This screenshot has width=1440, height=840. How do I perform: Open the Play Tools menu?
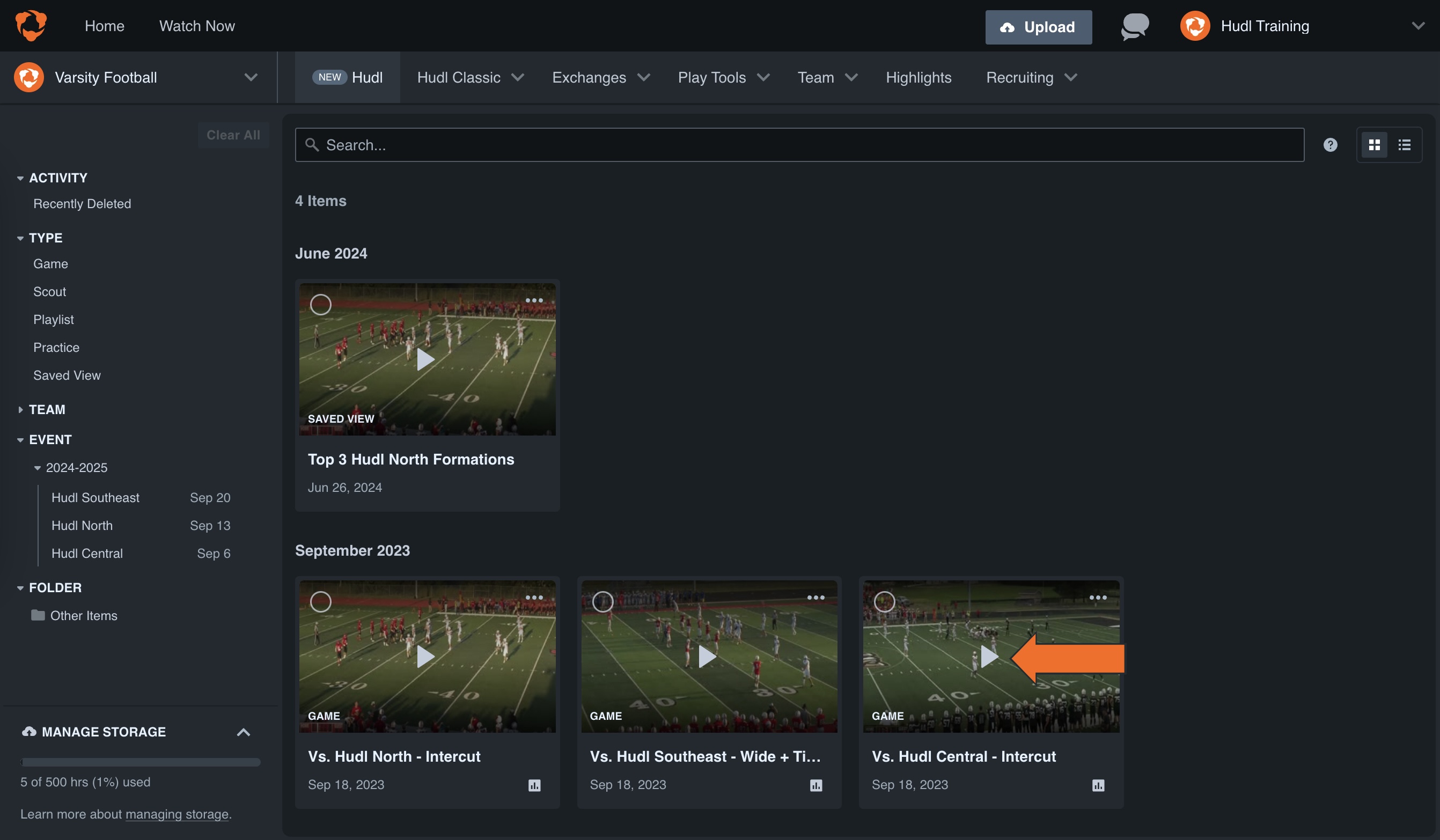[x=723, y=77]
